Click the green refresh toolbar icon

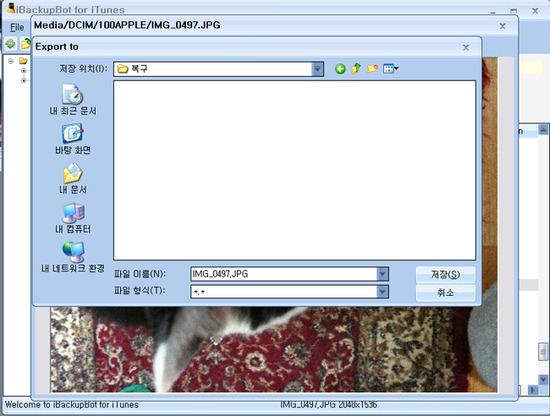10,44
